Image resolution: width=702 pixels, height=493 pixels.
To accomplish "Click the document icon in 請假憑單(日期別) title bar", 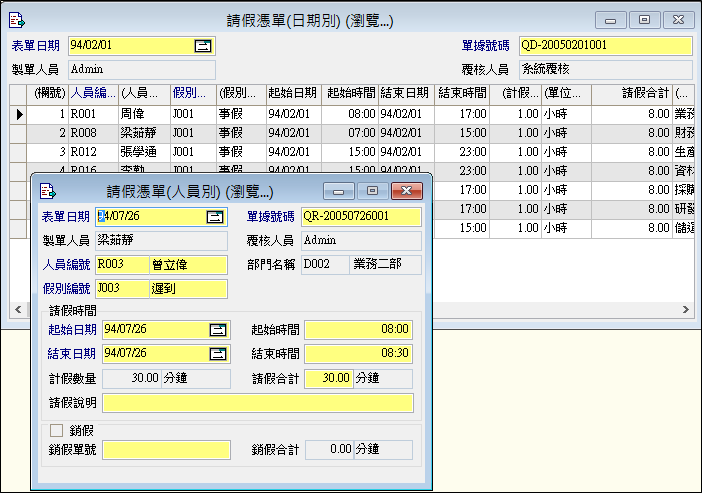I will pos(17,19).
